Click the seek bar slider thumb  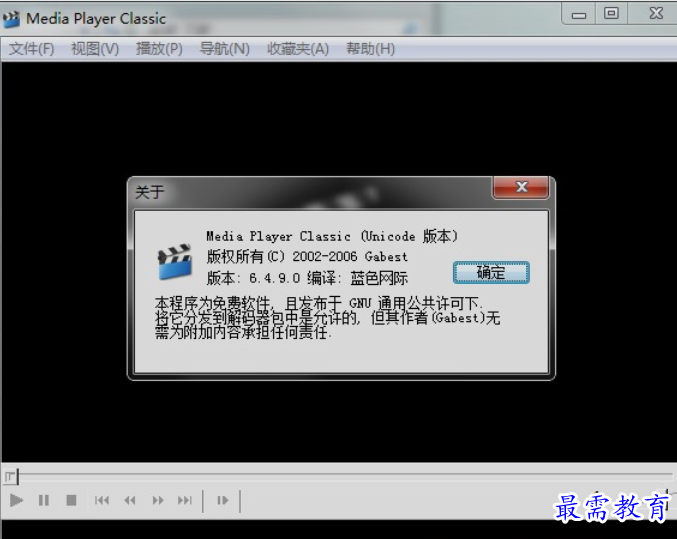[11, 476]
